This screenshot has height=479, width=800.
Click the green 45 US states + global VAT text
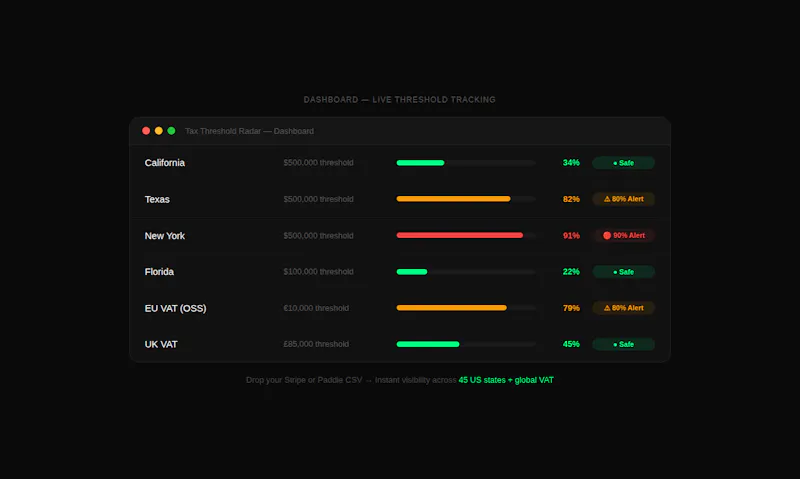tap(506, 380)
